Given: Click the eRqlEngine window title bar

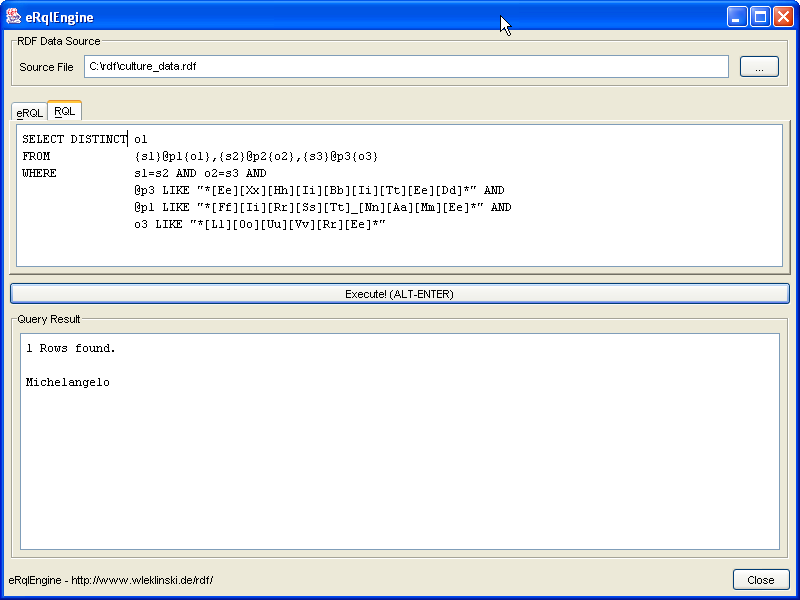Looking at the screenshot, I should click(300, 17).
